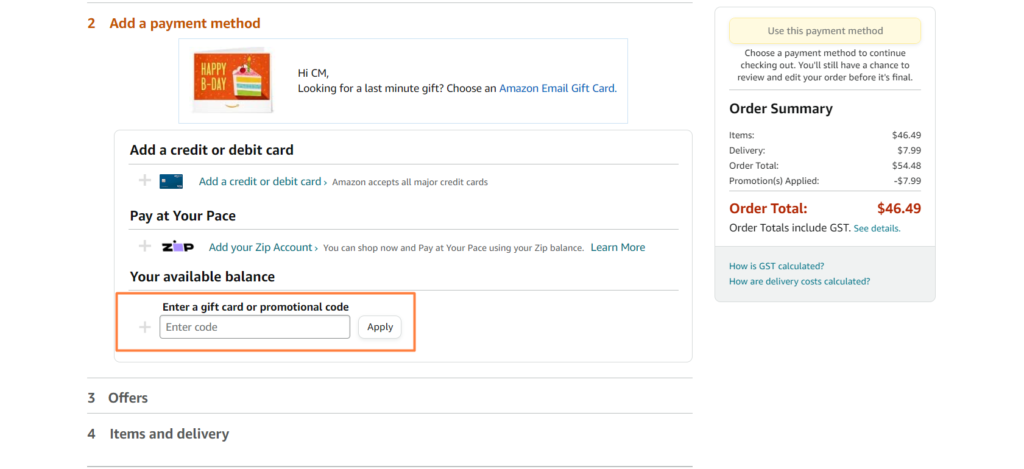Click the Zip logo icon

[x=178, y=247]
